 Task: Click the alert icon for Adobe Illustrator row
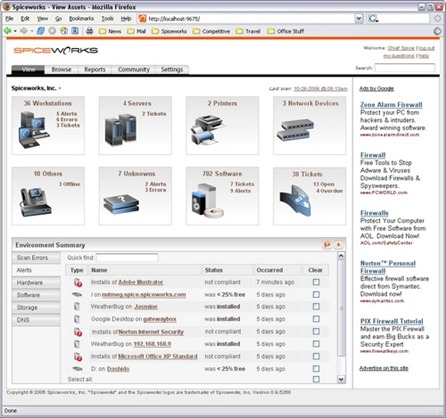(78, 282)
